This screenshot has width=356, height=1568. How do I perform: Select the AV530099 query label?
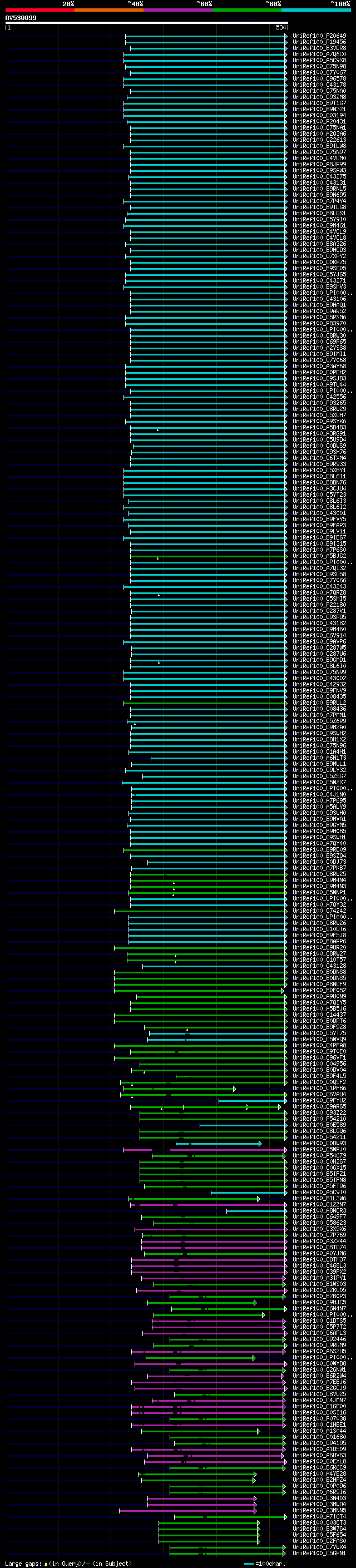coord(21,18)
